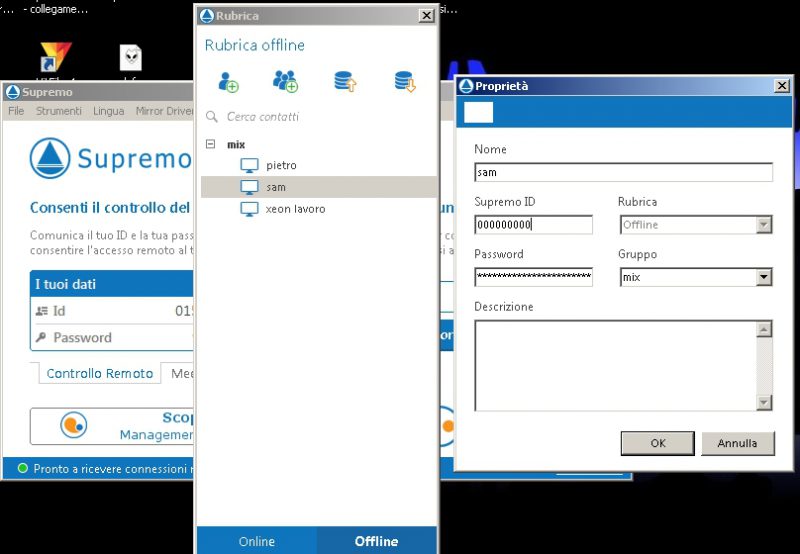Select the Controllo Remoto tab

pyautogui.click(x=99, y=373)
